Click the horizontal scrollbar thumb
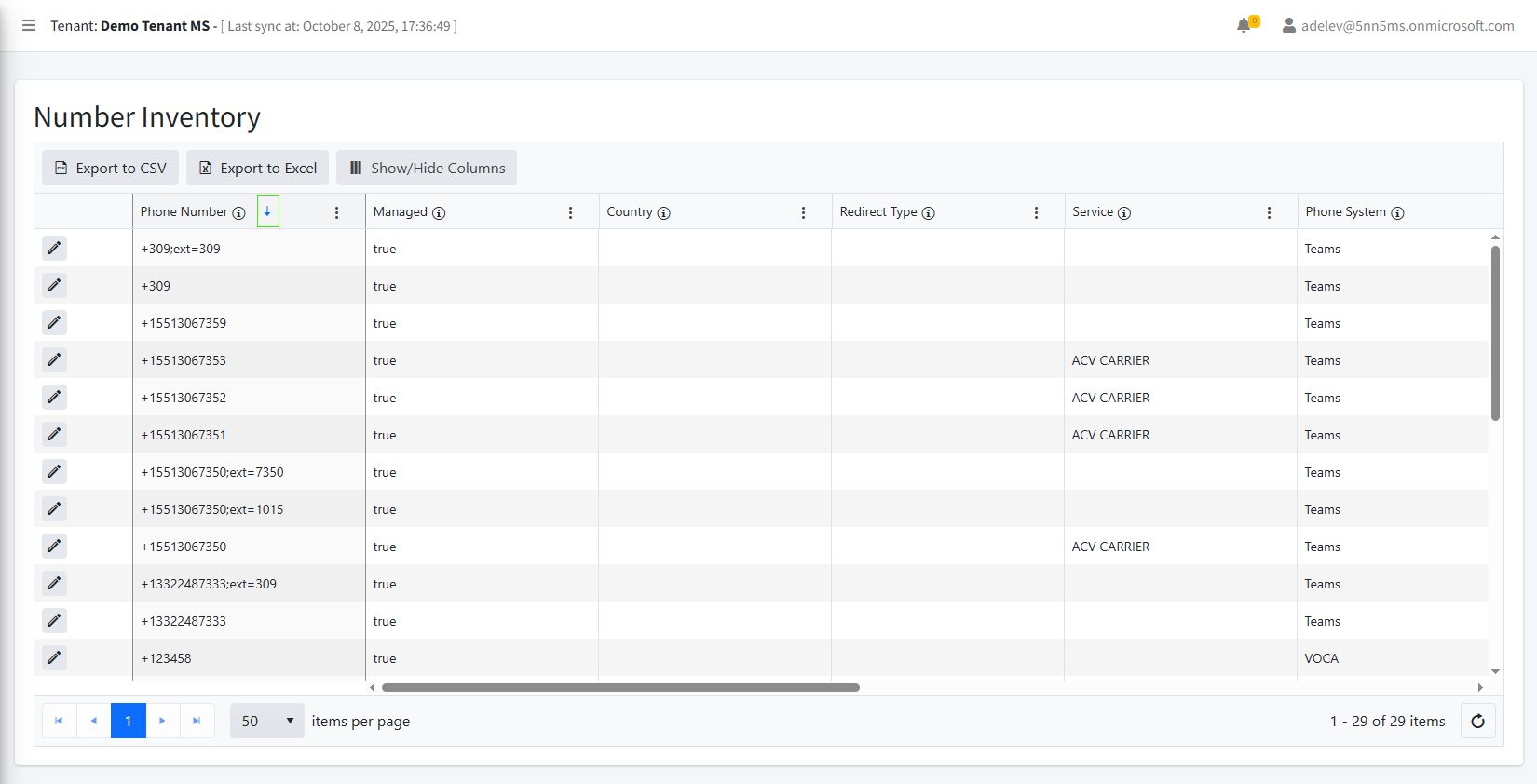 (x=620, y=688)
